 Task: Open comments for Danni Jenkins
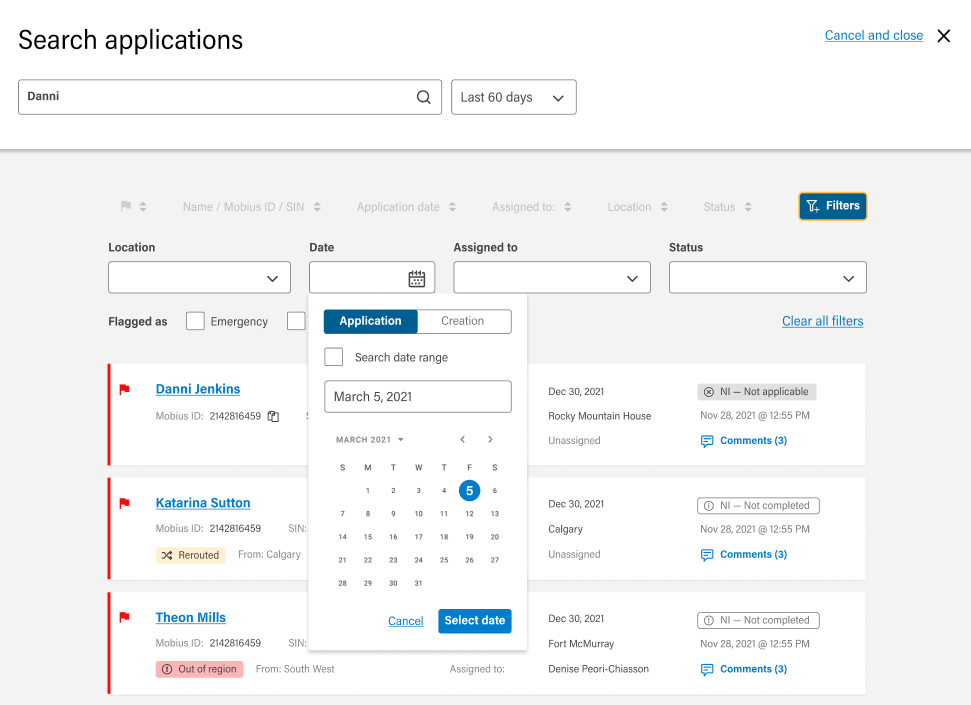coord(744,440)
